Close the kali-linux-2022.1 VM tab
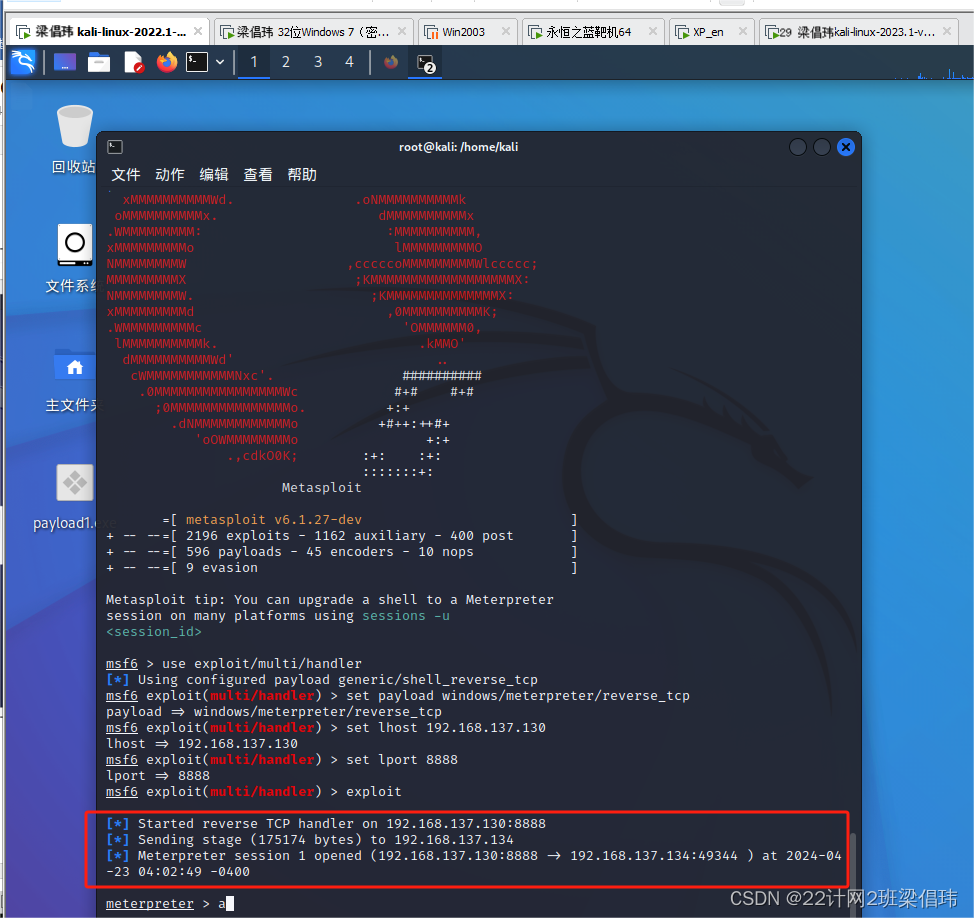The height and width of the screenshot is (918, 974). pyautogui.click(x=198, y=31)
